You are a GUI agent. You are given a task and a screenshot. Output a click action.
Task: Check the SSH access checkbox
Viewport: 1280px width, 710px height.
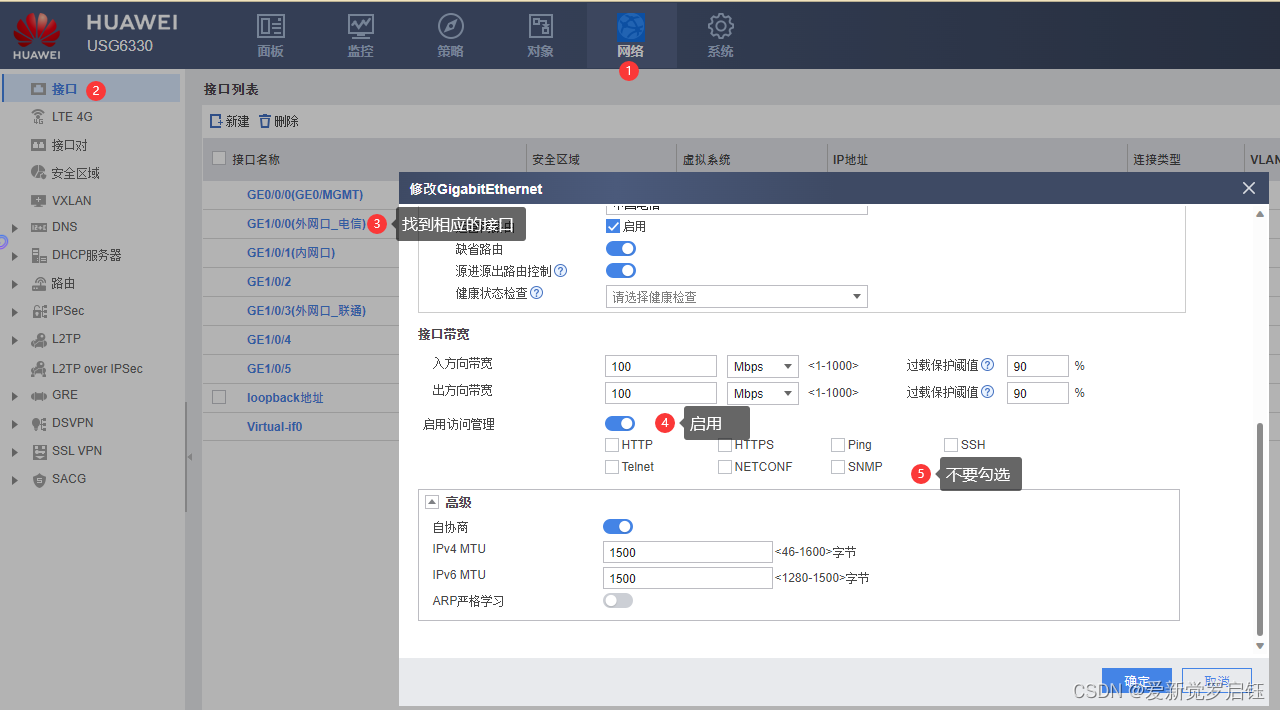click(951, 445)
